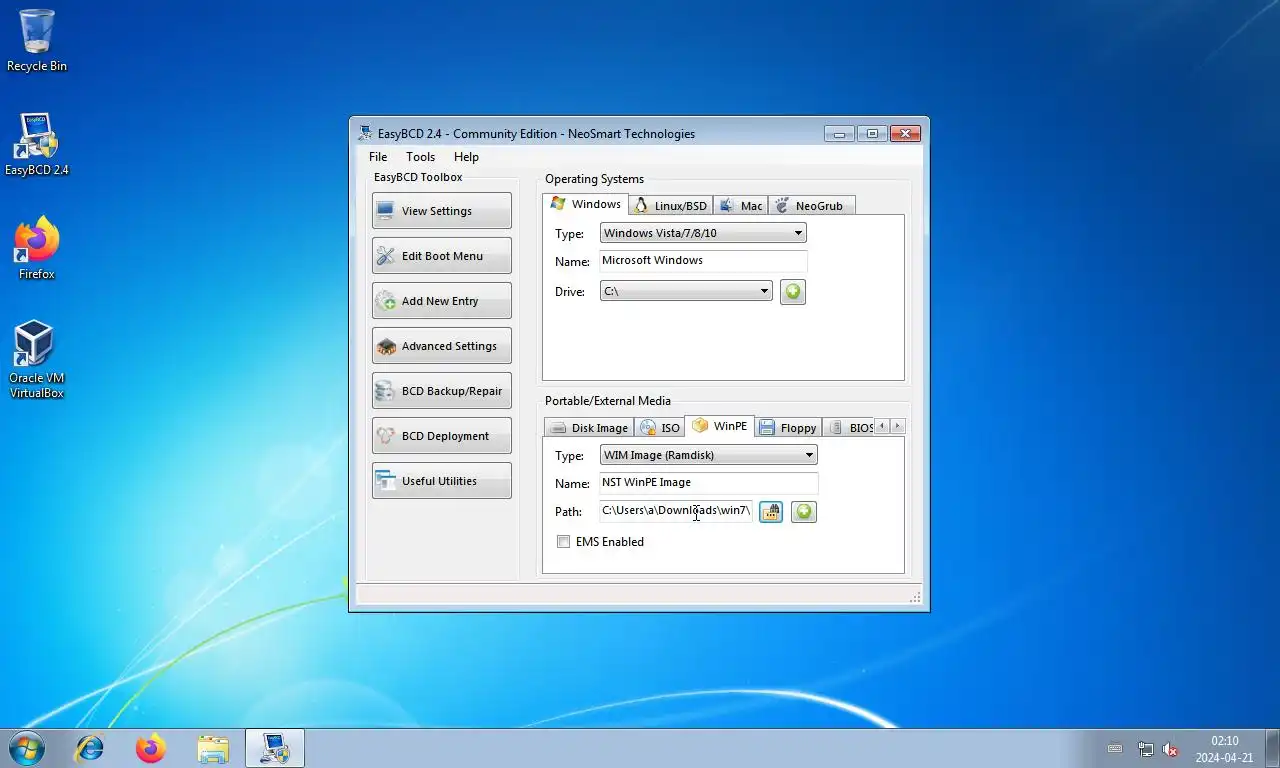Viewport: 1280px width, 768px height.
Task: Expand the Windows Vista/7/8/10 type dropdown
Action: (703, 233)
